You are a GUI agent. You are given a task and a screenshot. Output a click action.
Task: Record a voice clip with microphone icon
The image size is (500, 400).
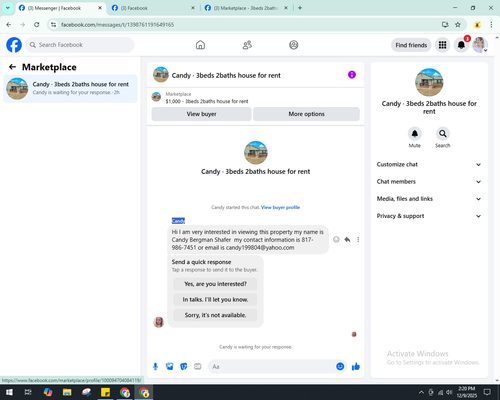tap(155, 367)
